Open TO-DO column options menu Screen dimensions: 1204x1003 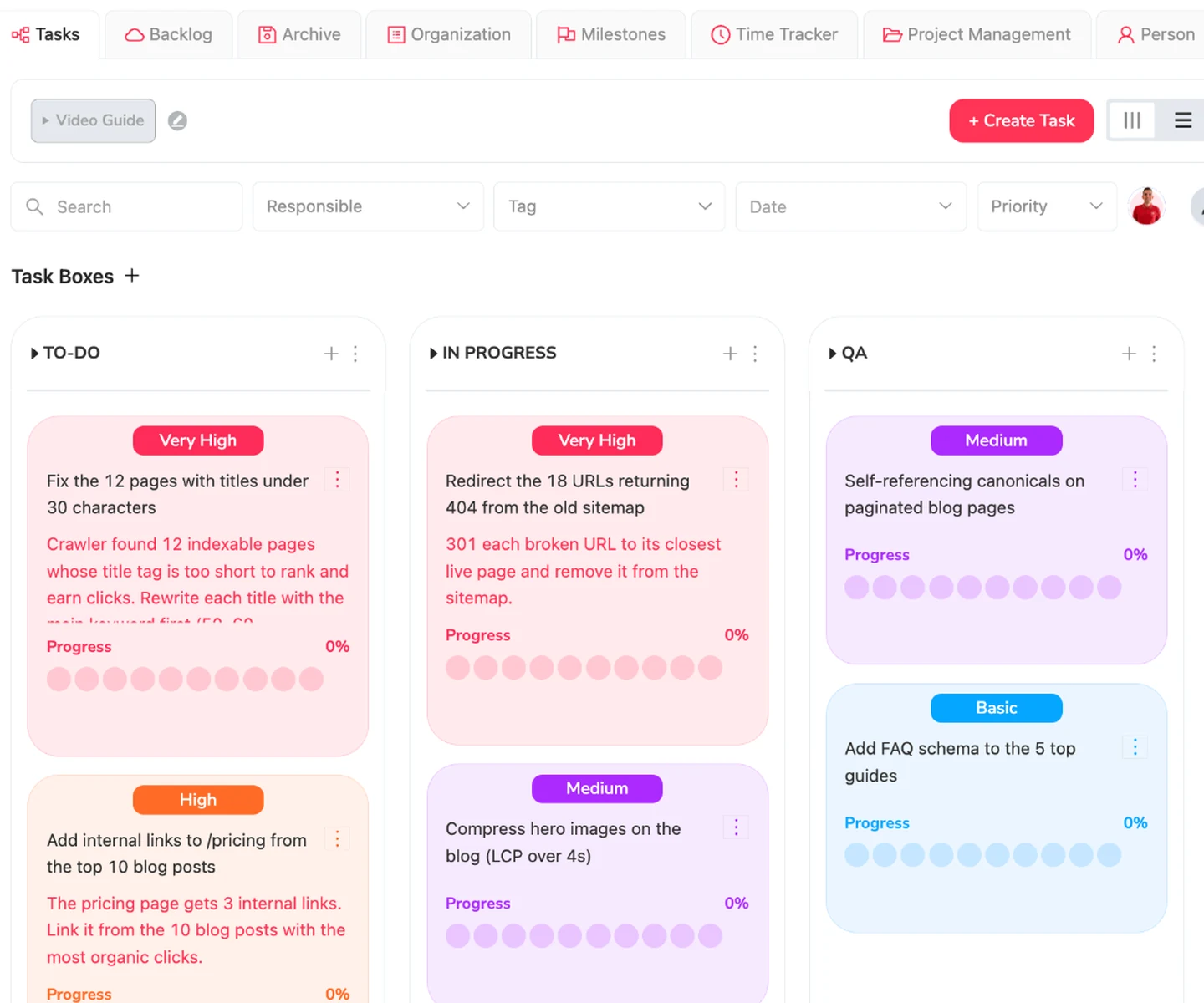click(355, 354)
